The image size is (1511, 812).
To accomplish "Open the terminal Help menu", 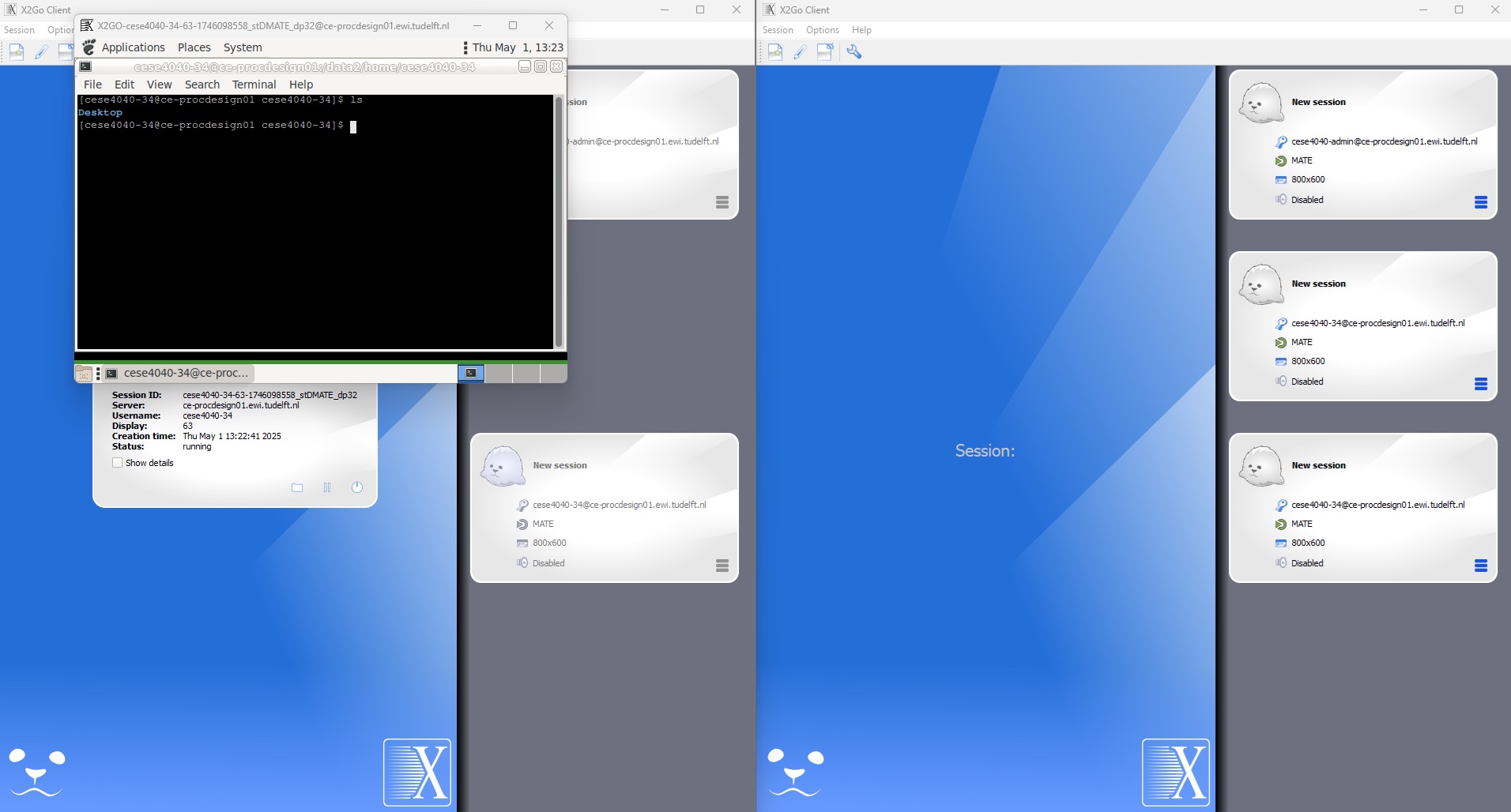I will point(301,85).
